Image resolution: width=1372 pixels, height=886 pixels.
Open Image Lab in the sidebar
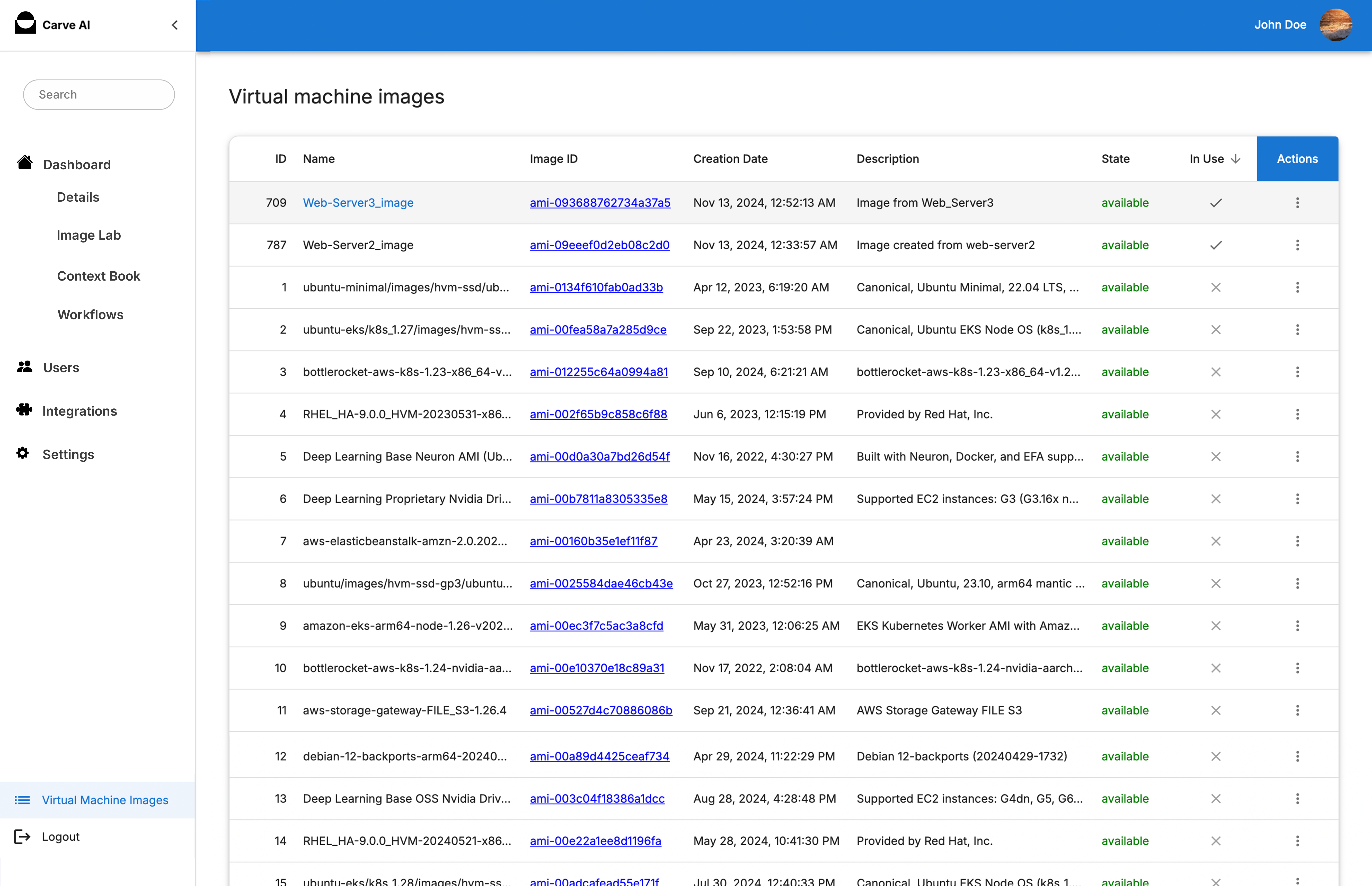(x=88, y=235)
